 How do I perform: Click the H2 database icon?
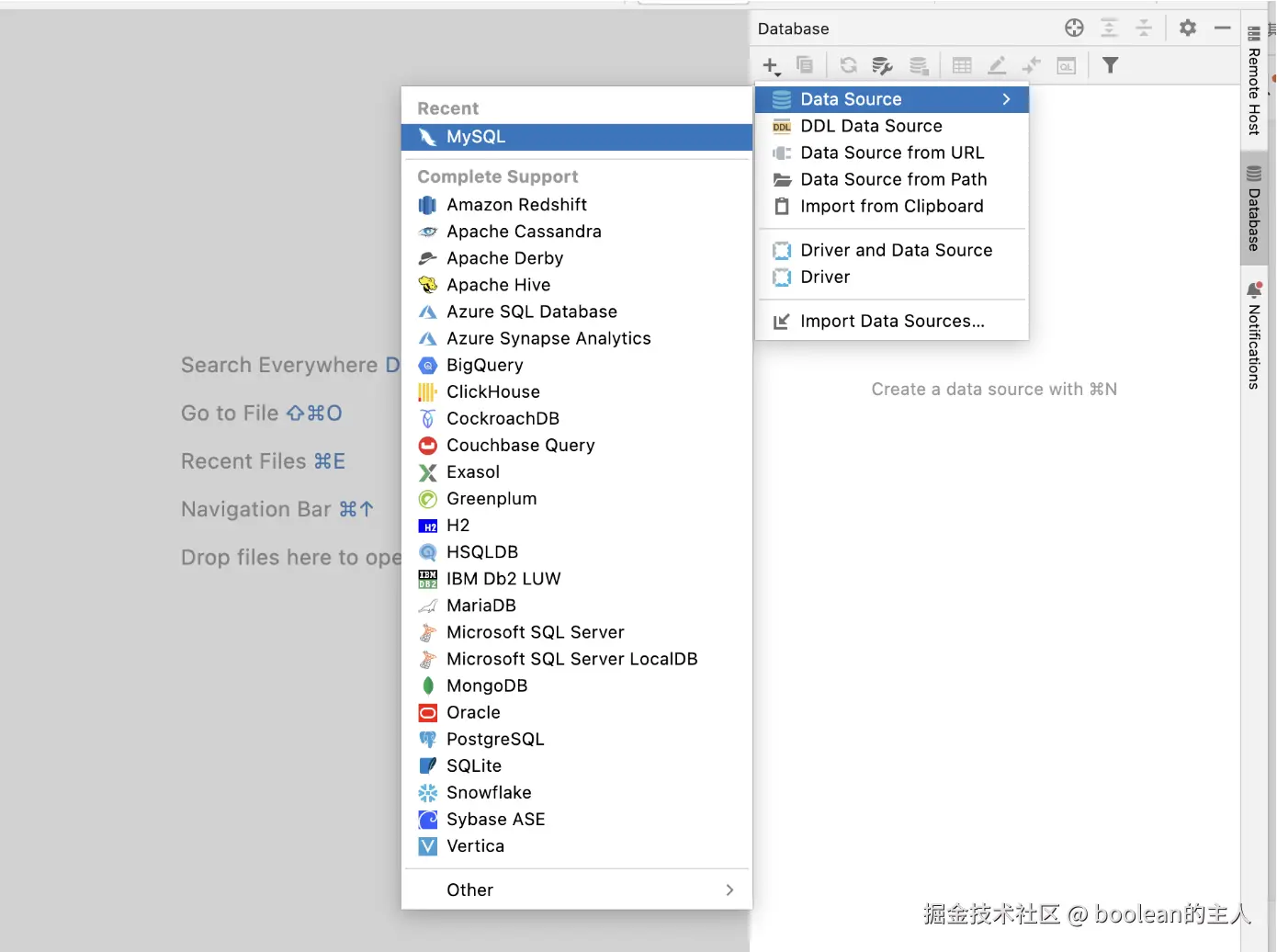coord(428,526)
